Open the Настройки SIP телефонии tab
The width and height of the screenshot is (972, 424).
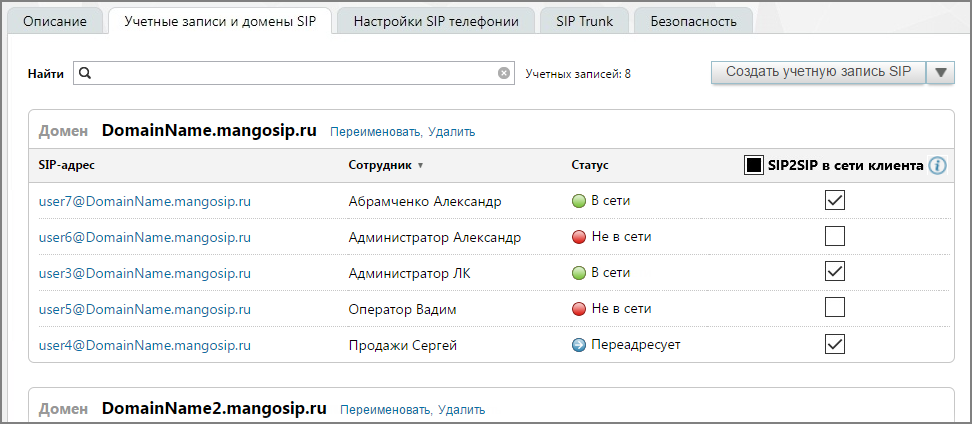click(x=436, y=22)
